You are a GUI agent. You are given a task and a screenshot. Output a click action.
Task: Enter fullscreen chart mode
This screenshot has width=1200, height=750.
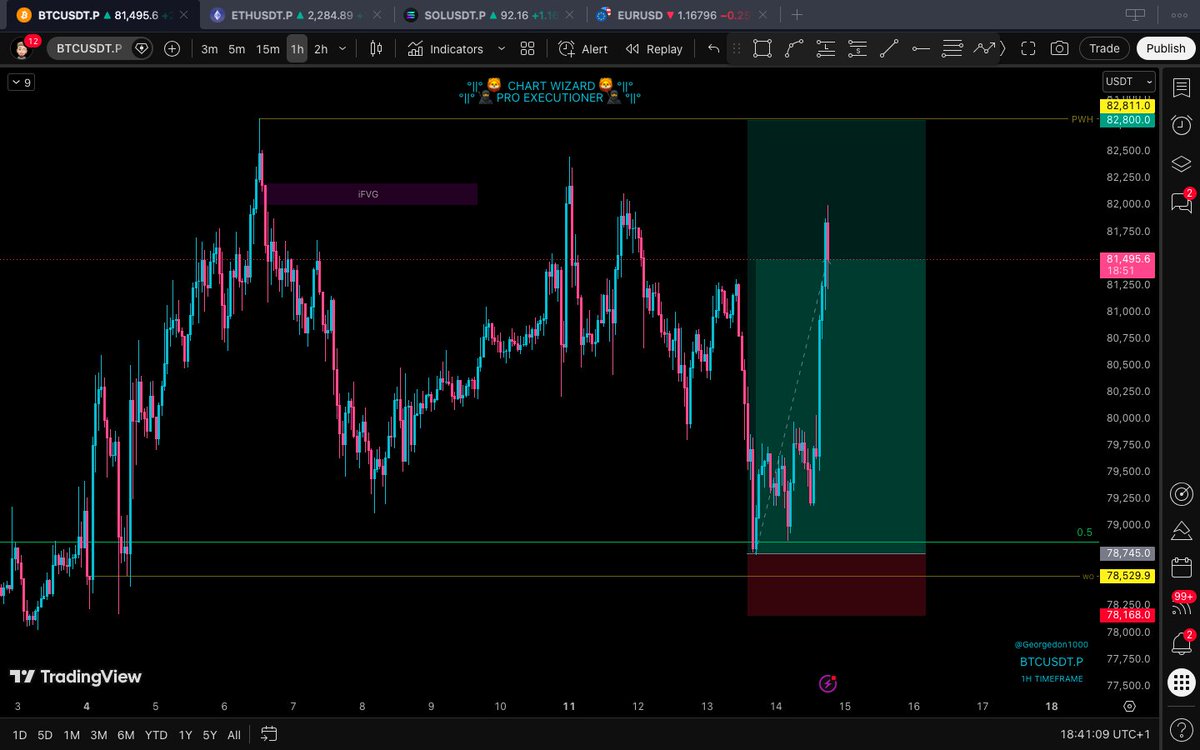coord(1028,48)
